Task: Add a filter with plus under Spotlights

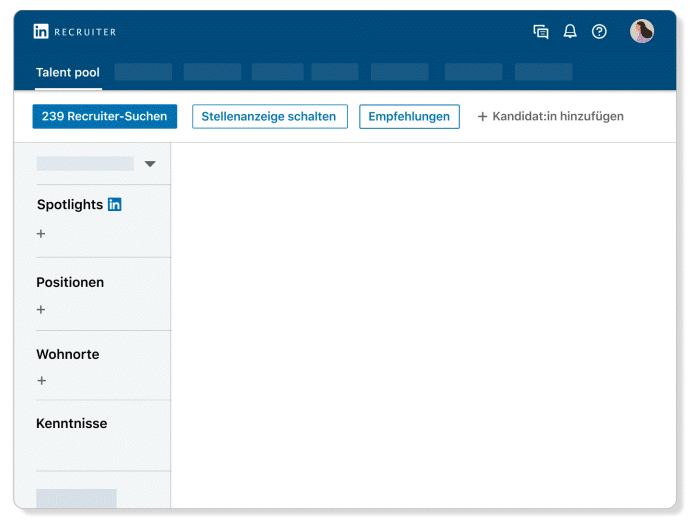Action: point(41,234)
